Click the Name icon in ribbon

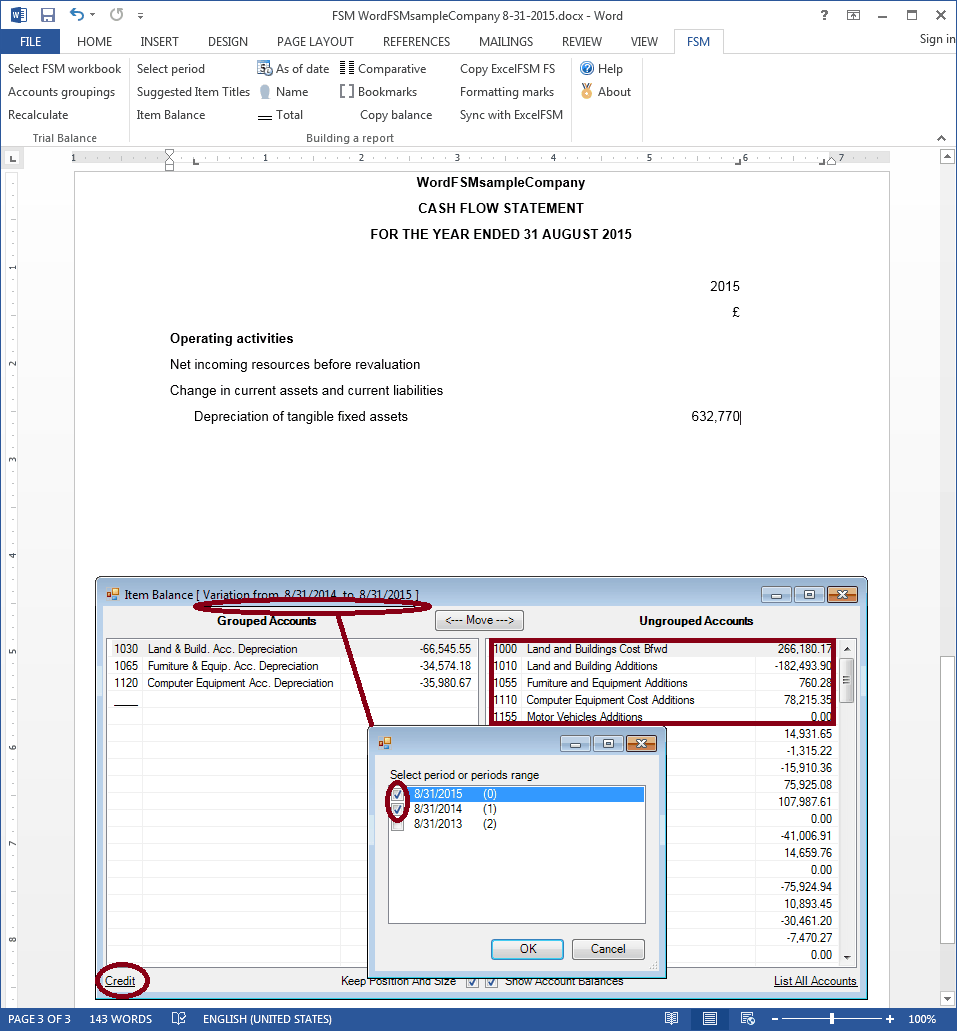click(x=264, y=91)
